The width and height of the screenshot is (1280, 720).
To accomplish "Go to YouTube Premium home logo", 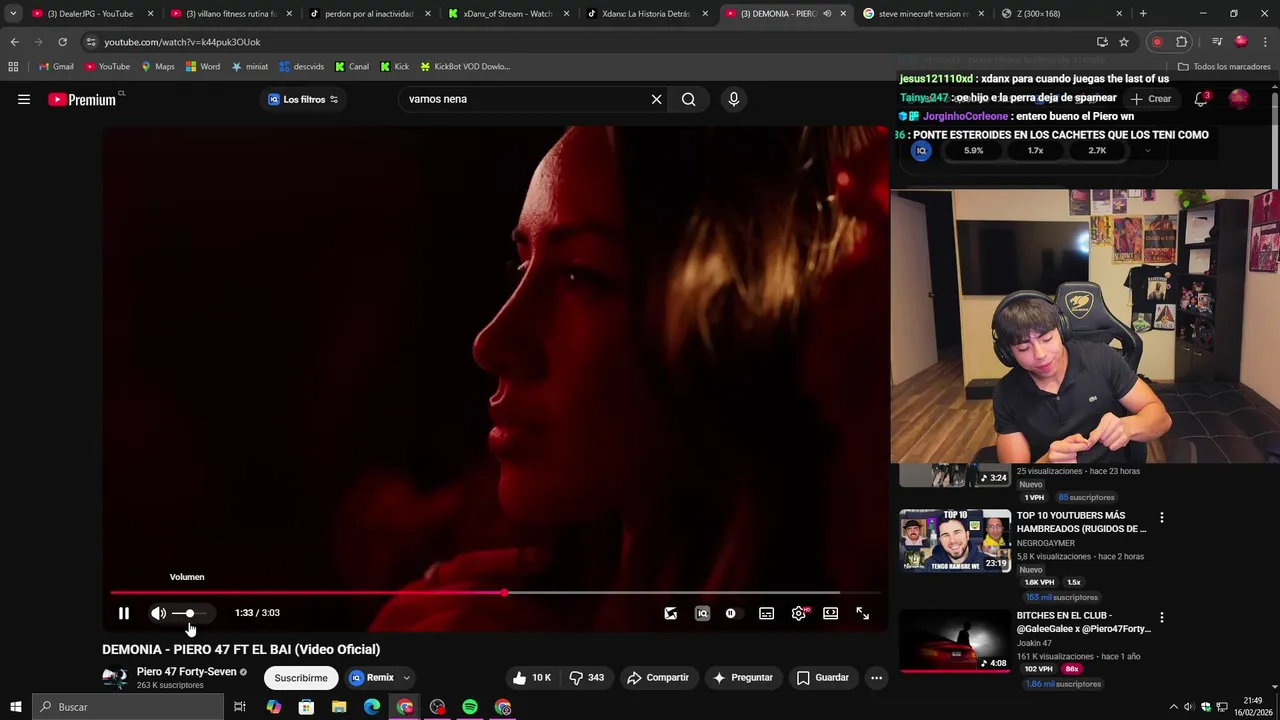I will (83, 99).
